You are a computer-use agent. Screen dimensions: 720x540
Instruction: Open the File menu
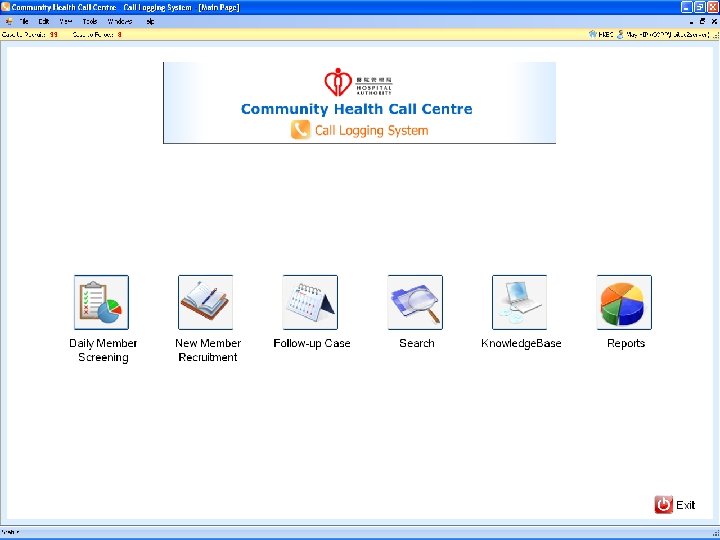tap(23, 21)
